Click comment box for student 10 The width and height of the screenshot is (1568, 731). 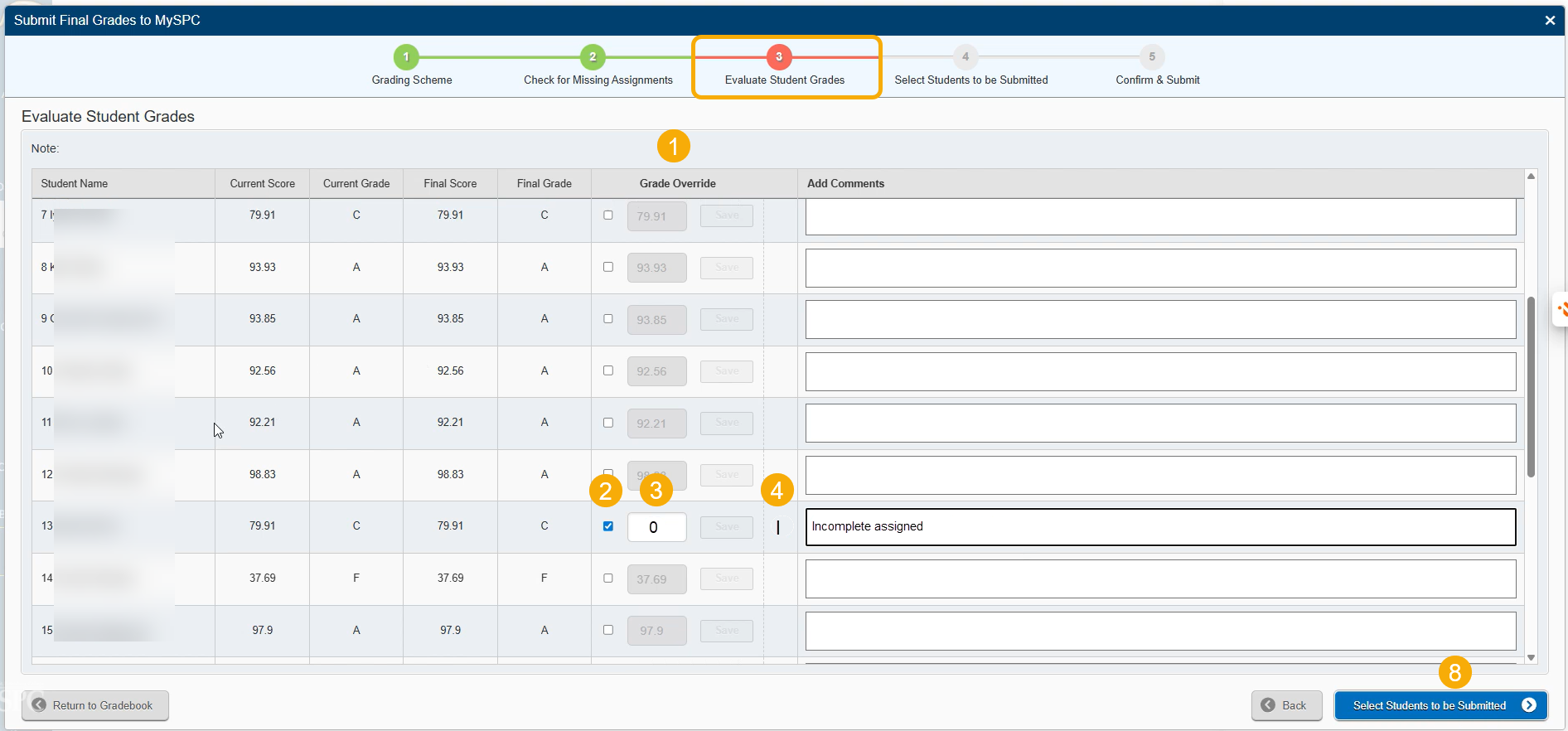point(1161,372)
